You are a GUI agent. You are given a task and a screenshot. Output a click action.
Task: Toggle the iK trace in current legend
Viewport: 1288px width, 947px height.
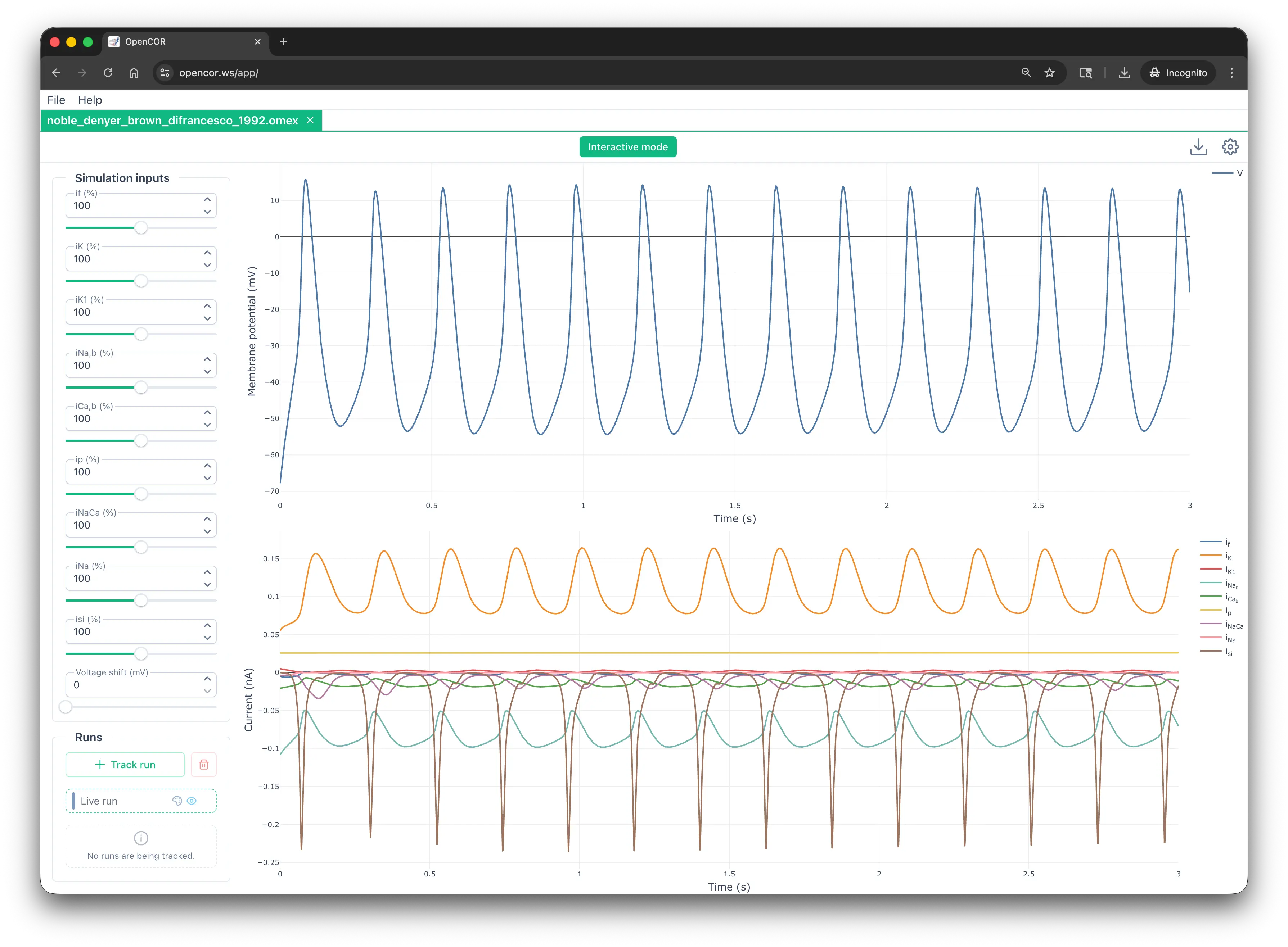click(1216, 556)
